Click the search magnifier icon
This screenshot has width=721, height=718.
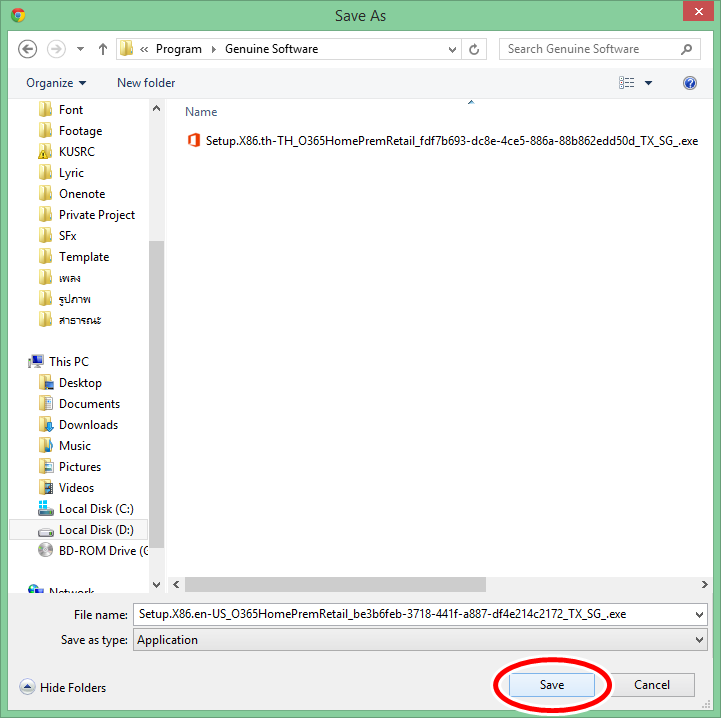point(687,49)
